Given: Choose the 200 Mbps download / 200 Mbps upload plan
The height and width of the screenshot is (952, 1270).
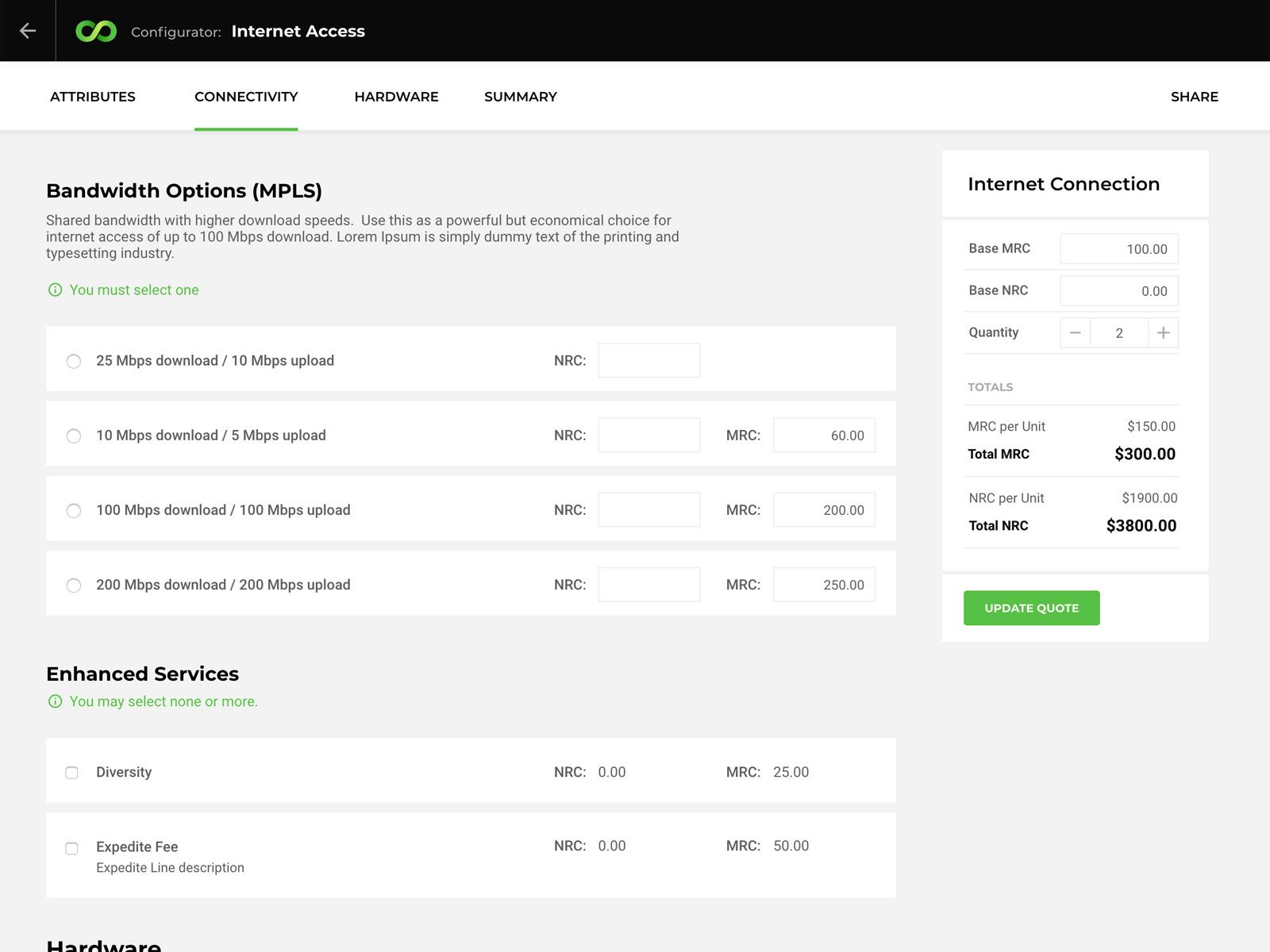Looking at the screenshot, I should click(x=75, y=585).
